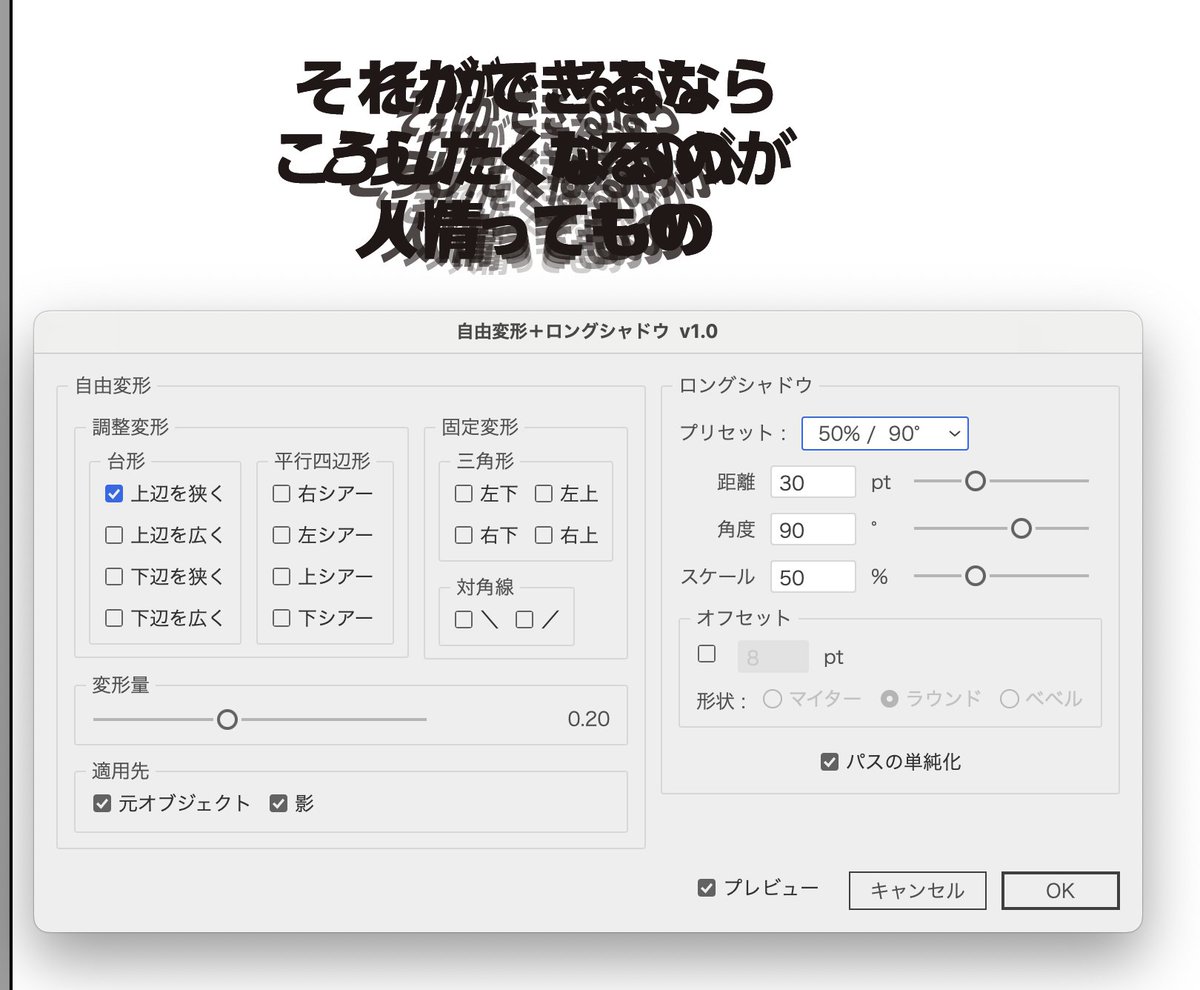The width and height of the screenshot is (1200, 990).
Task: Toggle off the プレビュー checkbox
Action: click(x=708, y=887)
